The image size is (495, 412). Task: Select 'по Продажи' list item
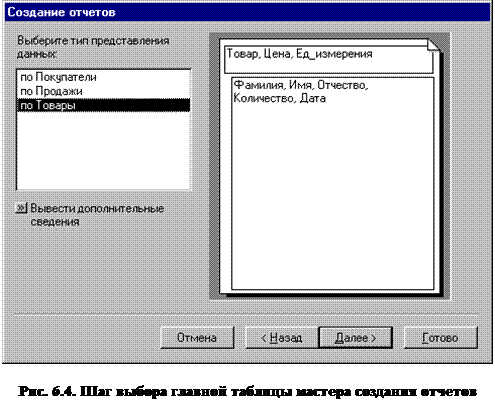(x=103, y=91)
